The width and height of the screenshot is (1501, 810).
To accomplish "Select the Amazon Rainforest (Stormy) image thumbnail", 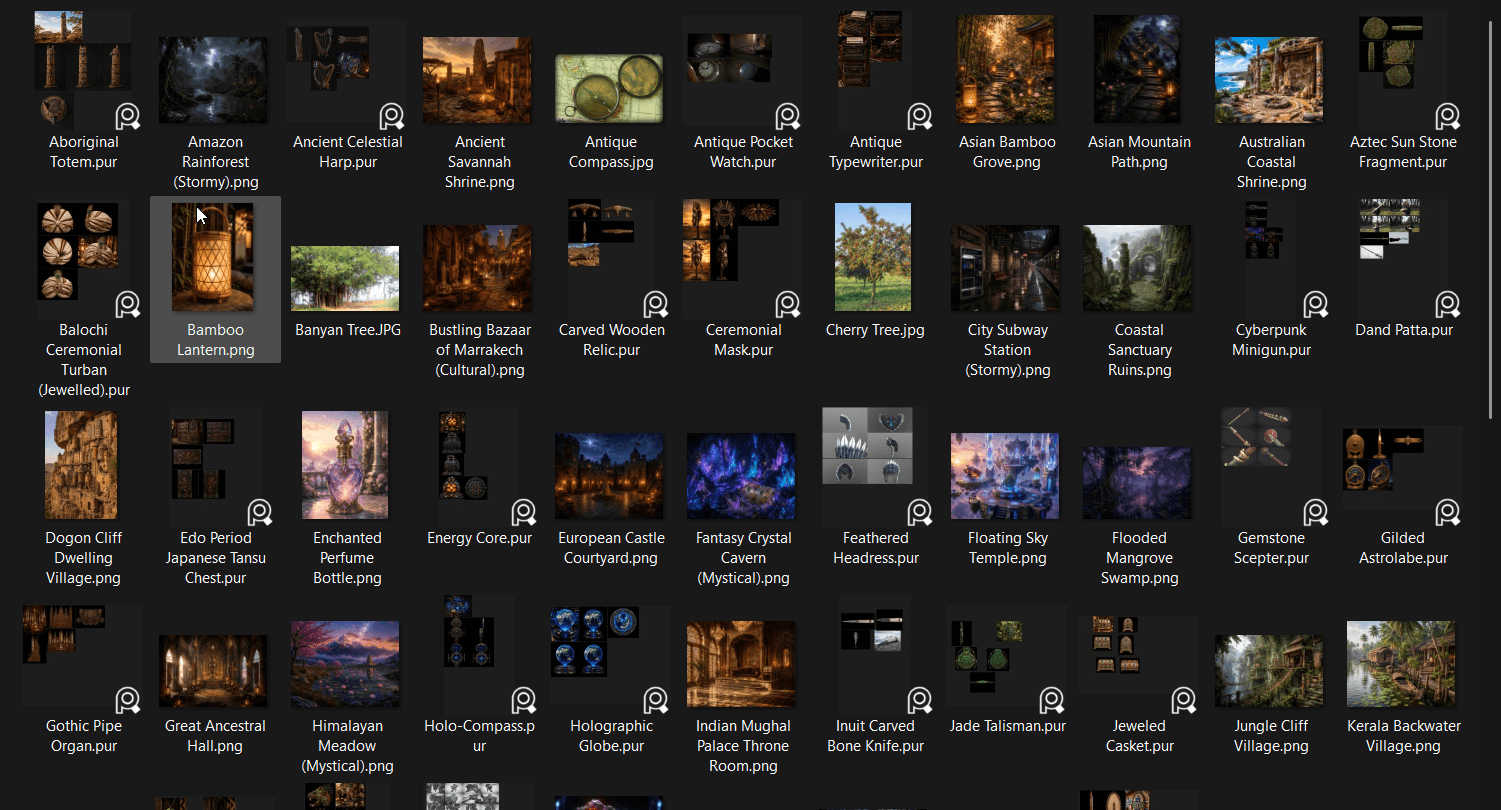I will (x=213, y=80).
